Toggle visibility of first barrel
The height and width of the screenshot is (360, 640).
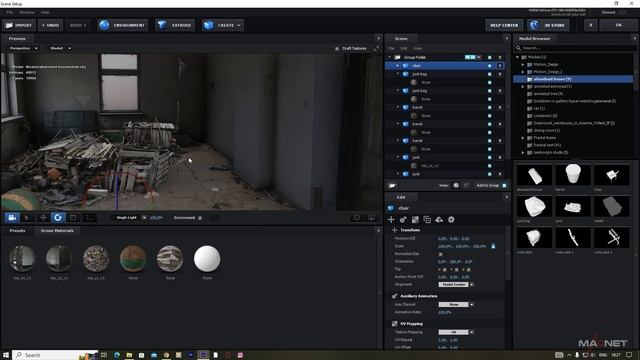click(x=490, y=107)
